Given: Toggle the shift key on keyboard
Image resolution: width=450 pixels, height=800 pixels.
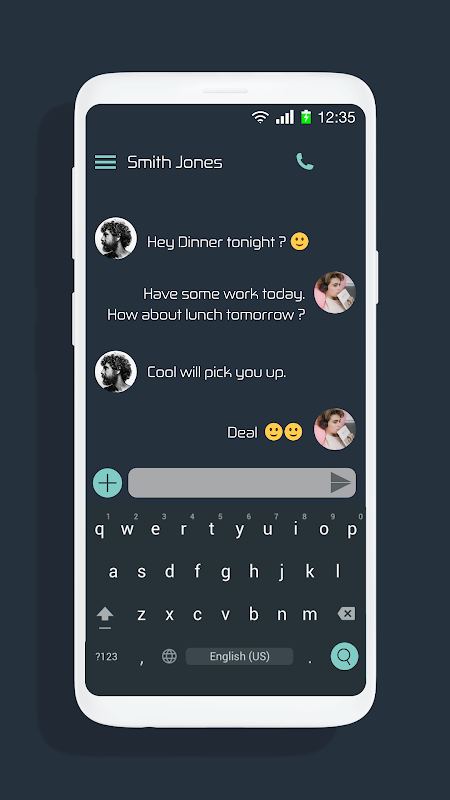Looking at the screenshot, I should 105,616.
